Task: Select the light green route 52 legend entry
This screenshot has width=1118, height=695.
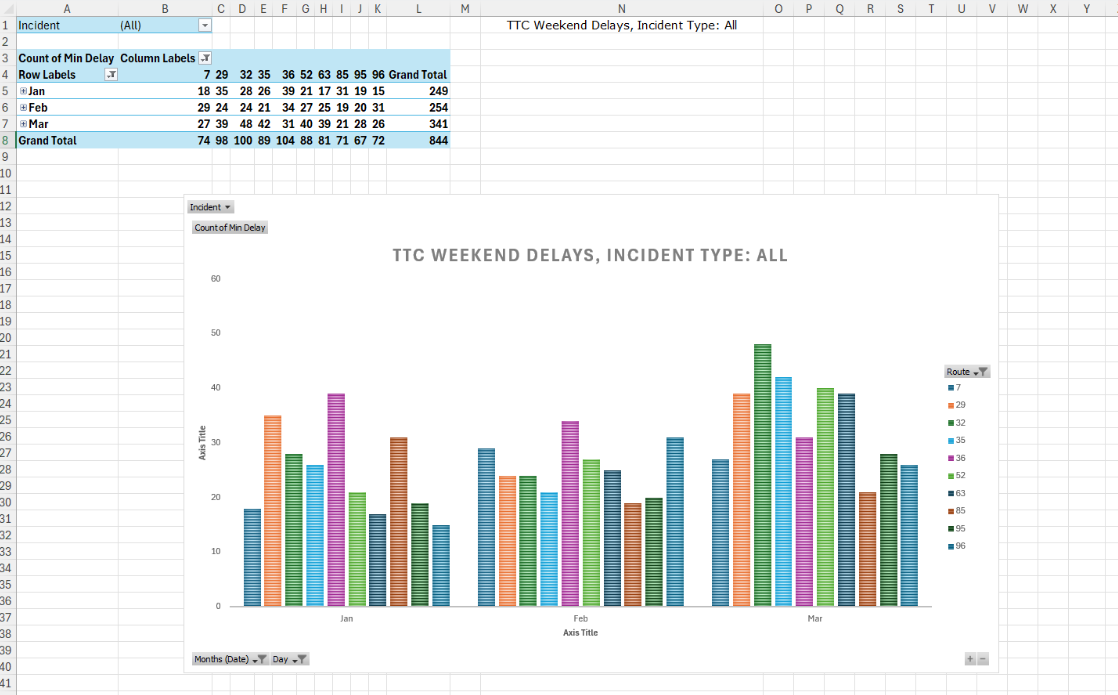Action: 959,475
